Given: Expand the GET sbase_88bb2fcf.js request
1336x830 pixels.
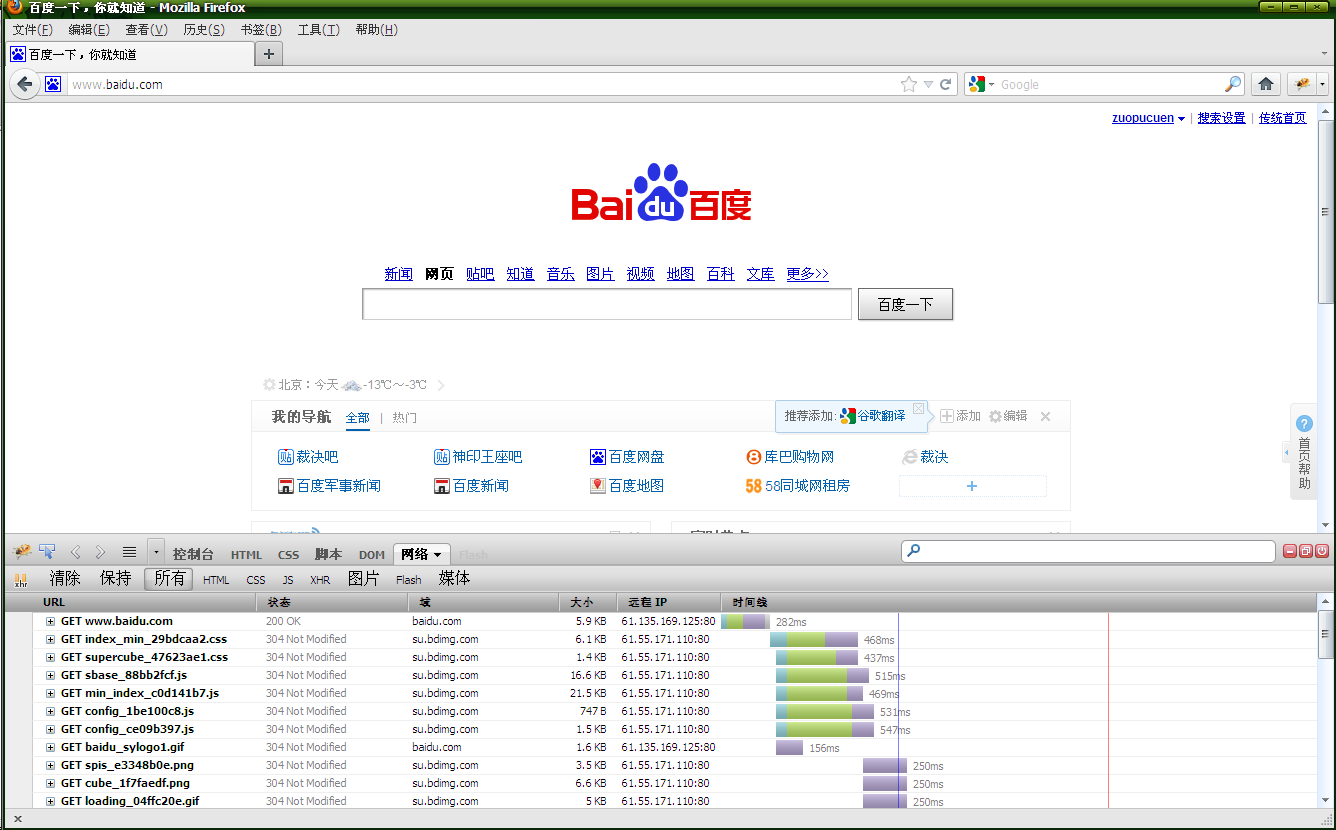Looking at the screenshot, I should click(50, 675).
